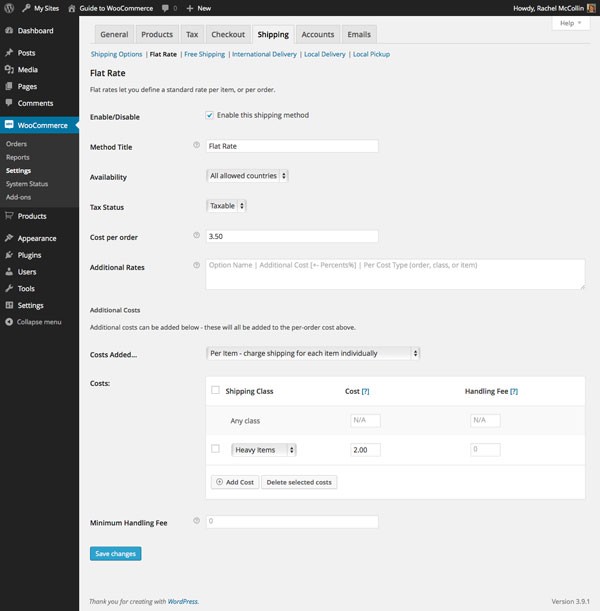Open Add-ons submenu item
This screenshot has height=611, width=600.
click(18, 197)
